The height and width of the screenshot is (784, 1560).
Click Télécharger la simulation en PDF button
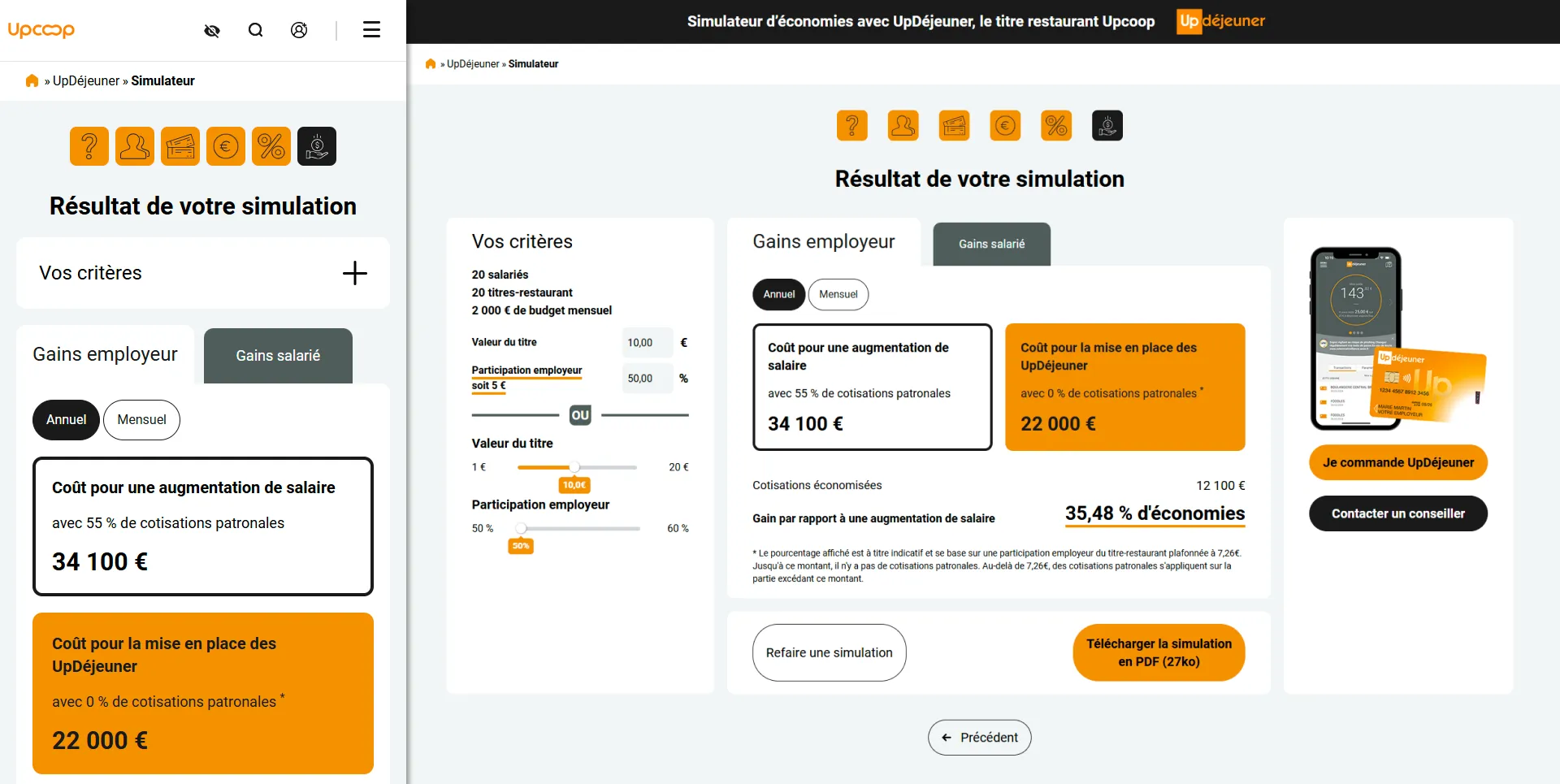1159,652
